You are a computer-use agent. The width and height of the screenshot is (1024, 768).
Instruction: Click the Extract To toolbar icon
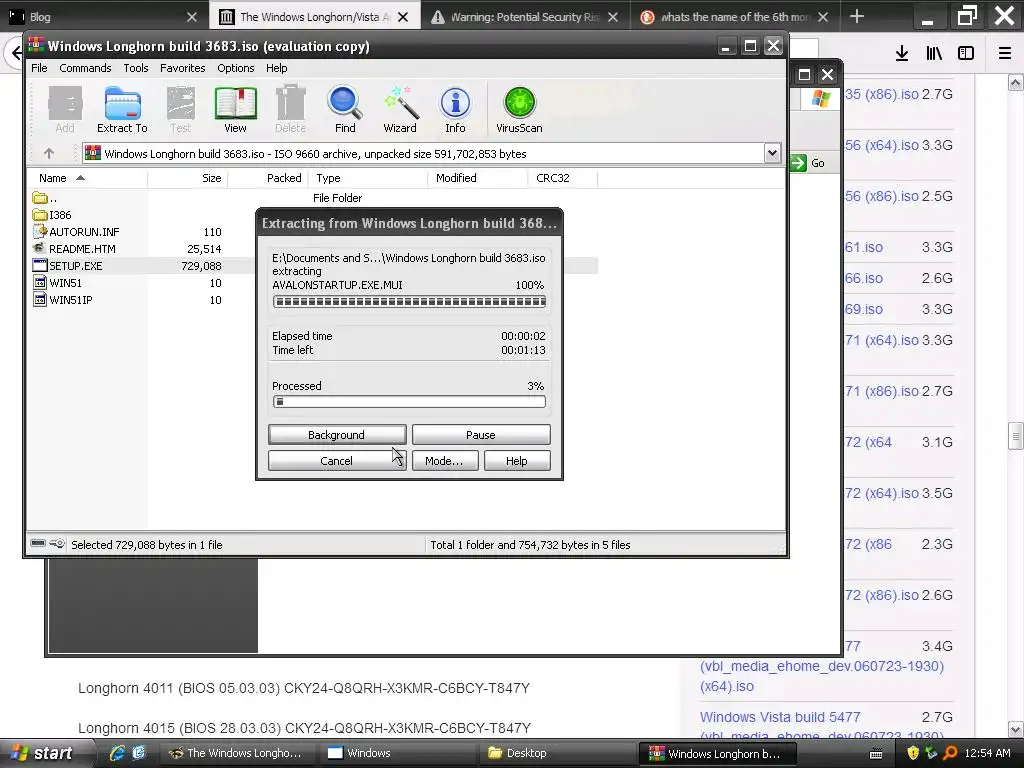point(122,110)
